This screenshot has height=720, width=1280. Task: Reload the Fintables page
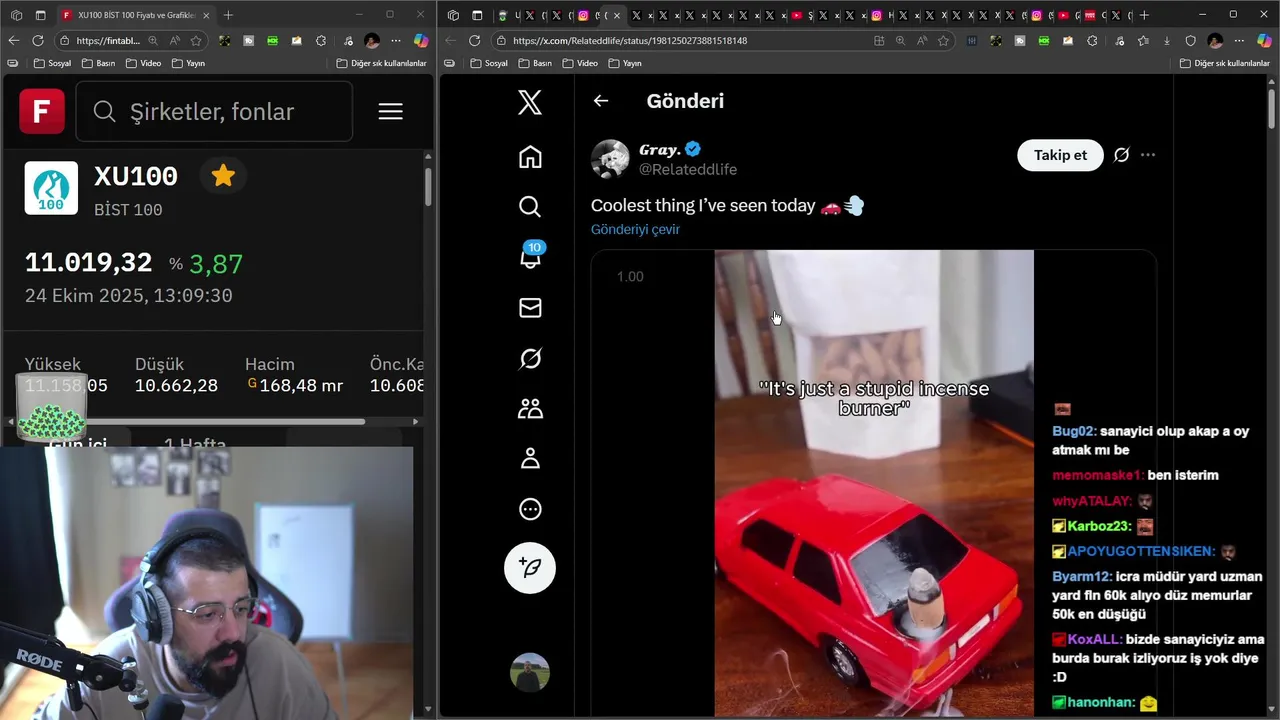coord(38,41)
